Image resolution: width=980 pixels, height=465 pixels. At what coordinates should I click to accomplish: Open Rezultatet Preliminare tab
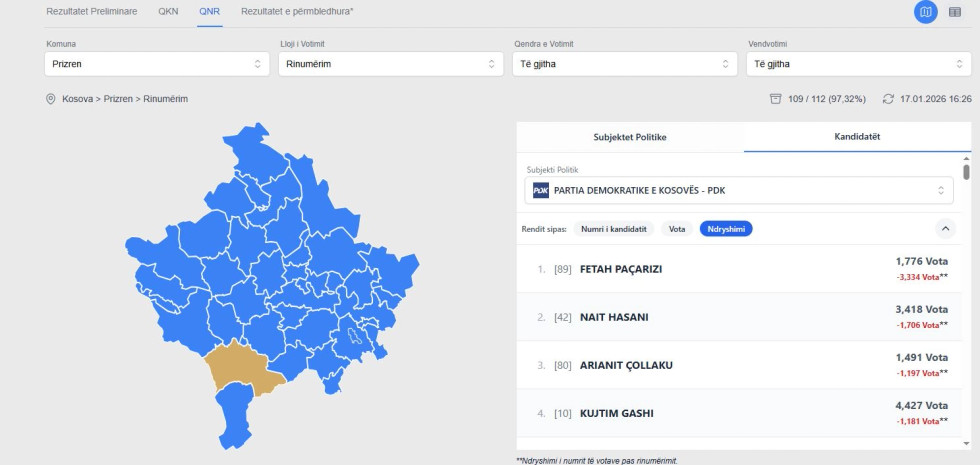pyautogui.click(x=92, y=11)
